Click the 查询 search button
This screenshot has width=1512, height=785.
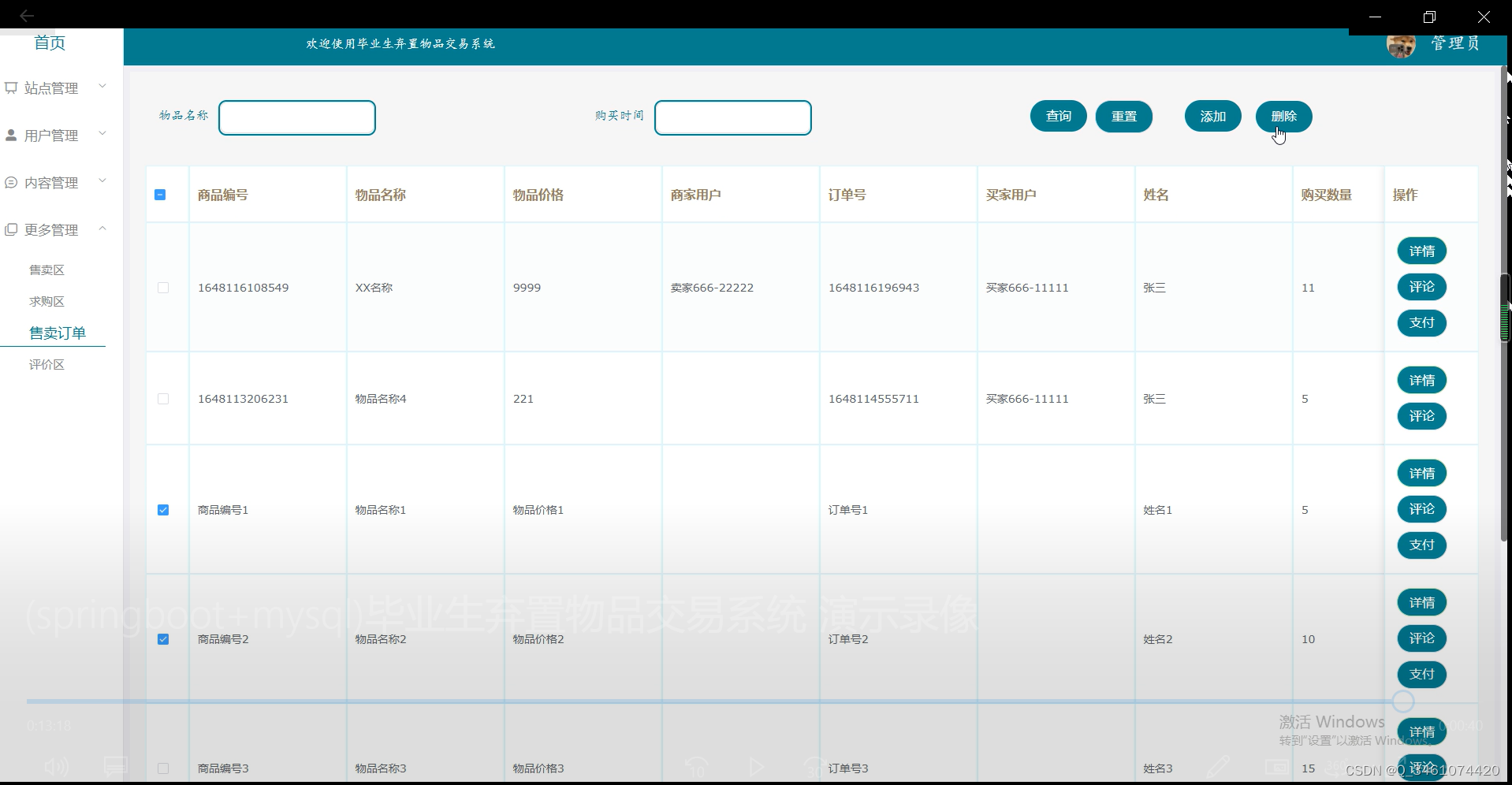click(1059, 117)
